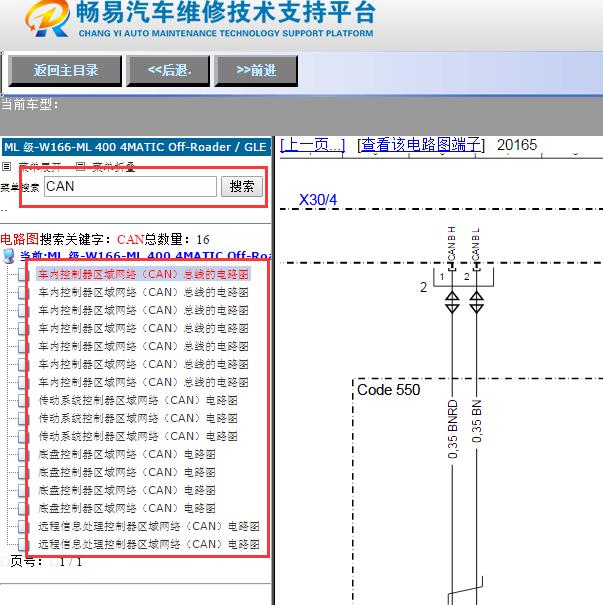Open the first 传动系统控制器区域网络（CAN）电路图 entry
Viewport: 603px width, 605px height.
pos(138,401)
